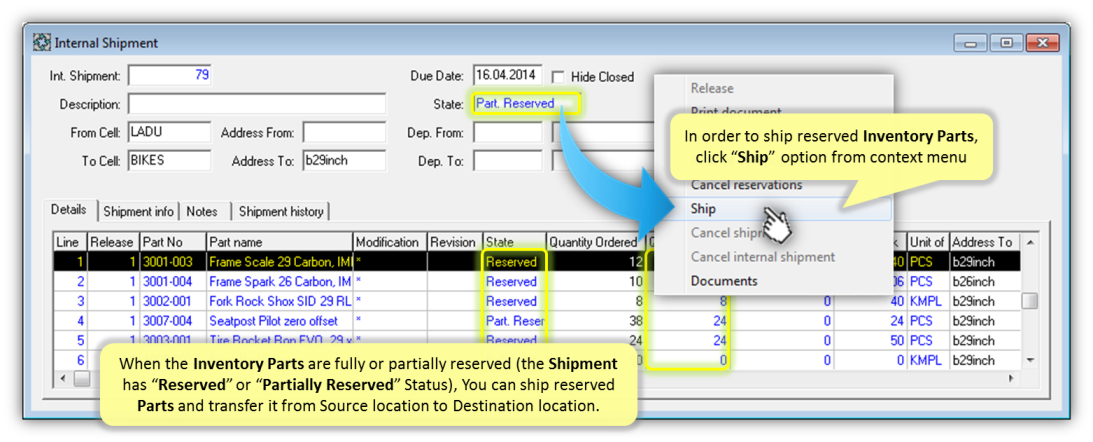
Task: Click the Dep. From field
Action: point(507,132)
